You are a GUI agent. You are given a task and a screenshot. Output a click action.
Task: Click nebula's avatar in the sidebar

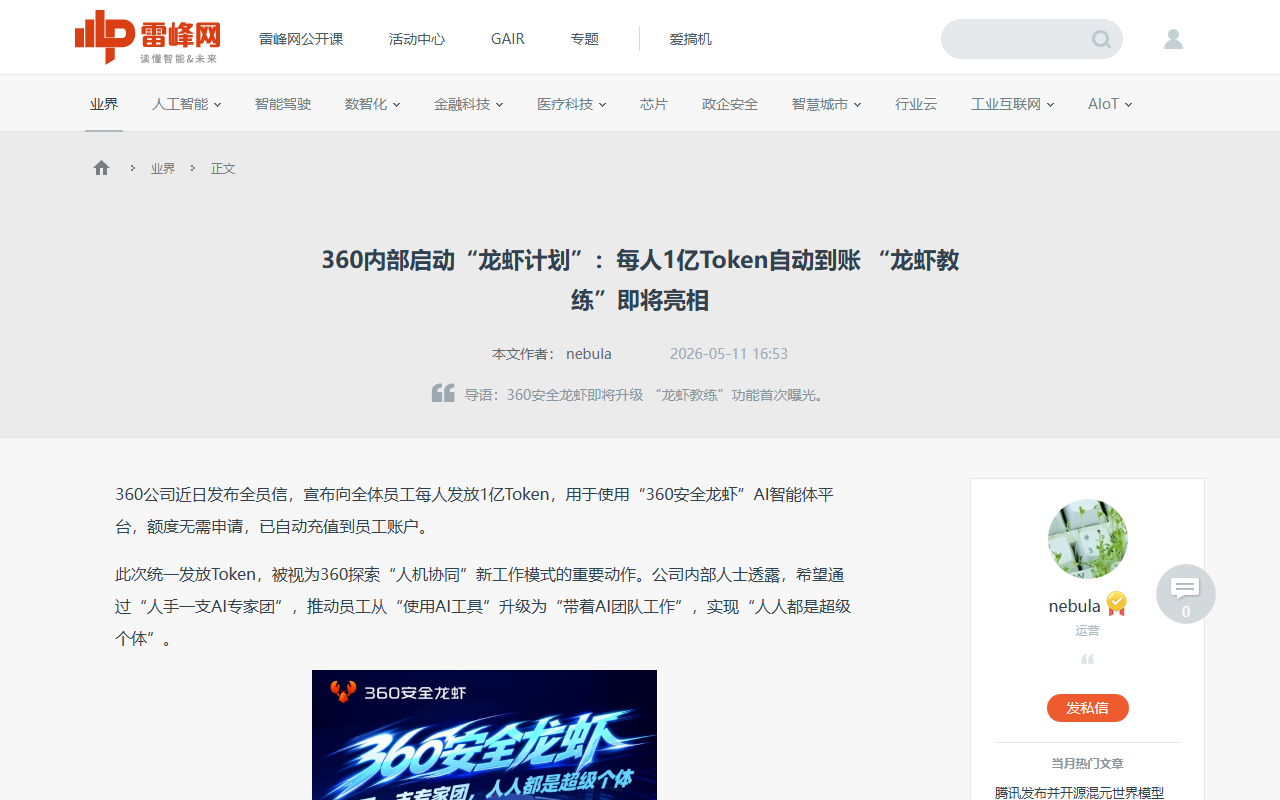(x=1088, y=539)
